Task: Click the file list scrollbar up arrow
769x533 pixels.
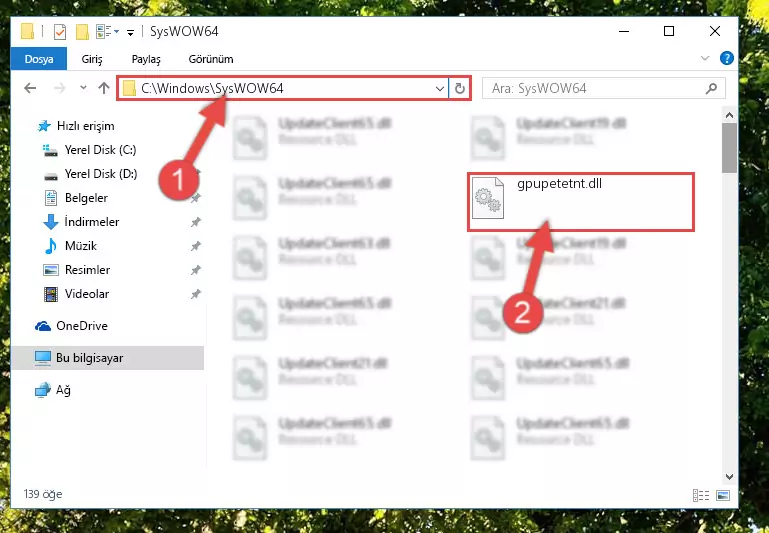Action: point(729,115)
